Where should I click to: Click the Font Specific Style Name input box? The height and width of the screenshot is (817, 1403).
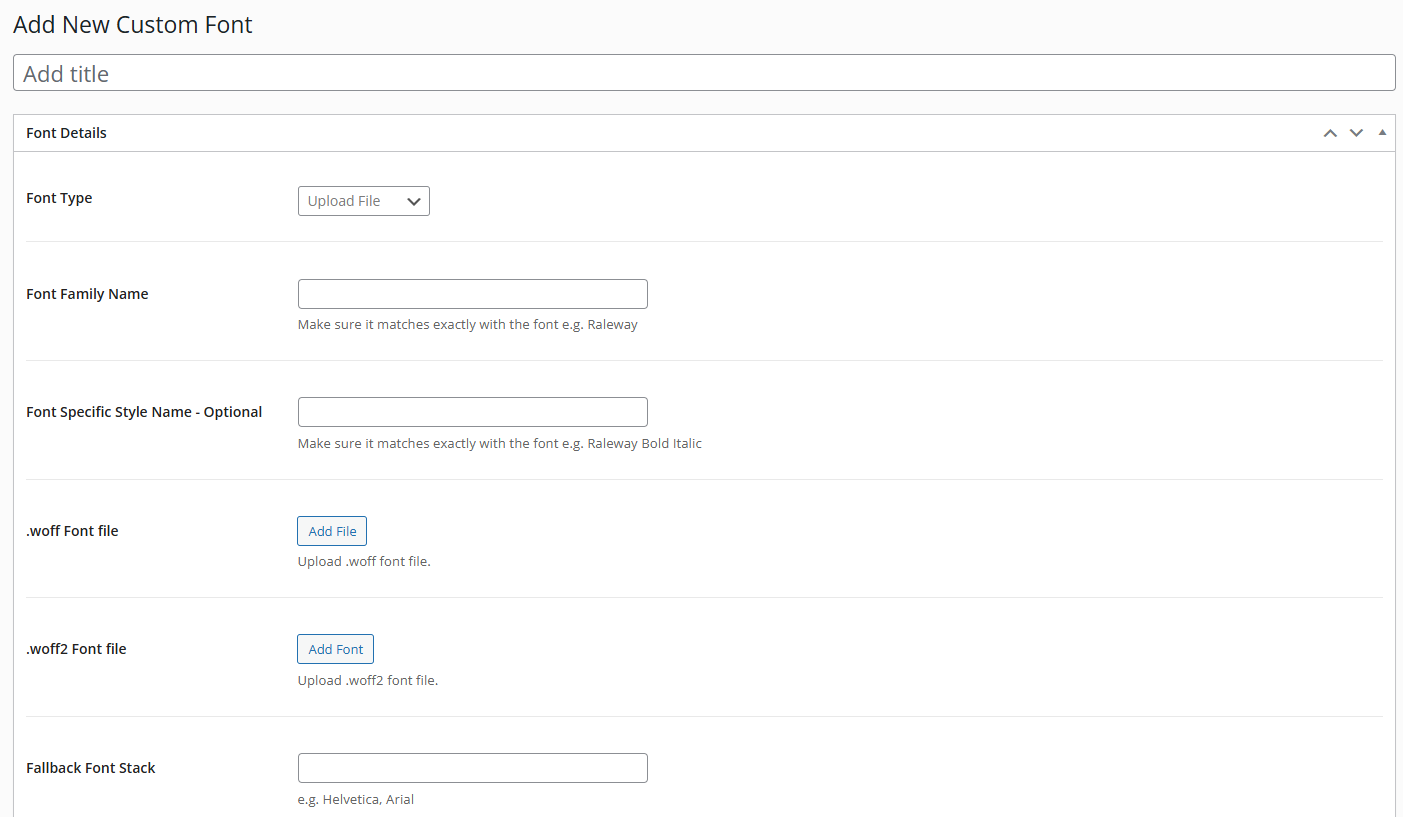tap(473, 412)
